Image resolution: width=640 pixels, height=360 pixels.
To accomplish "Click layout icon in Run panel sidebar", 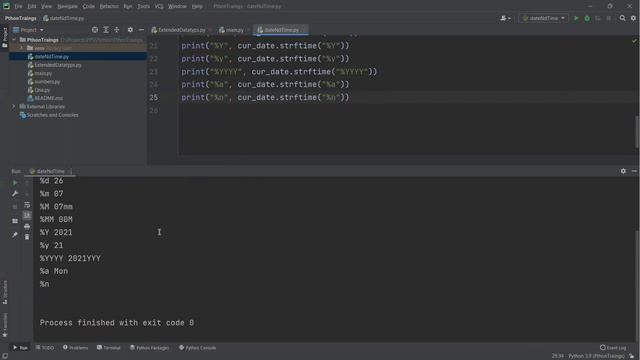I will pyautogui.click(x=15, y=221).
